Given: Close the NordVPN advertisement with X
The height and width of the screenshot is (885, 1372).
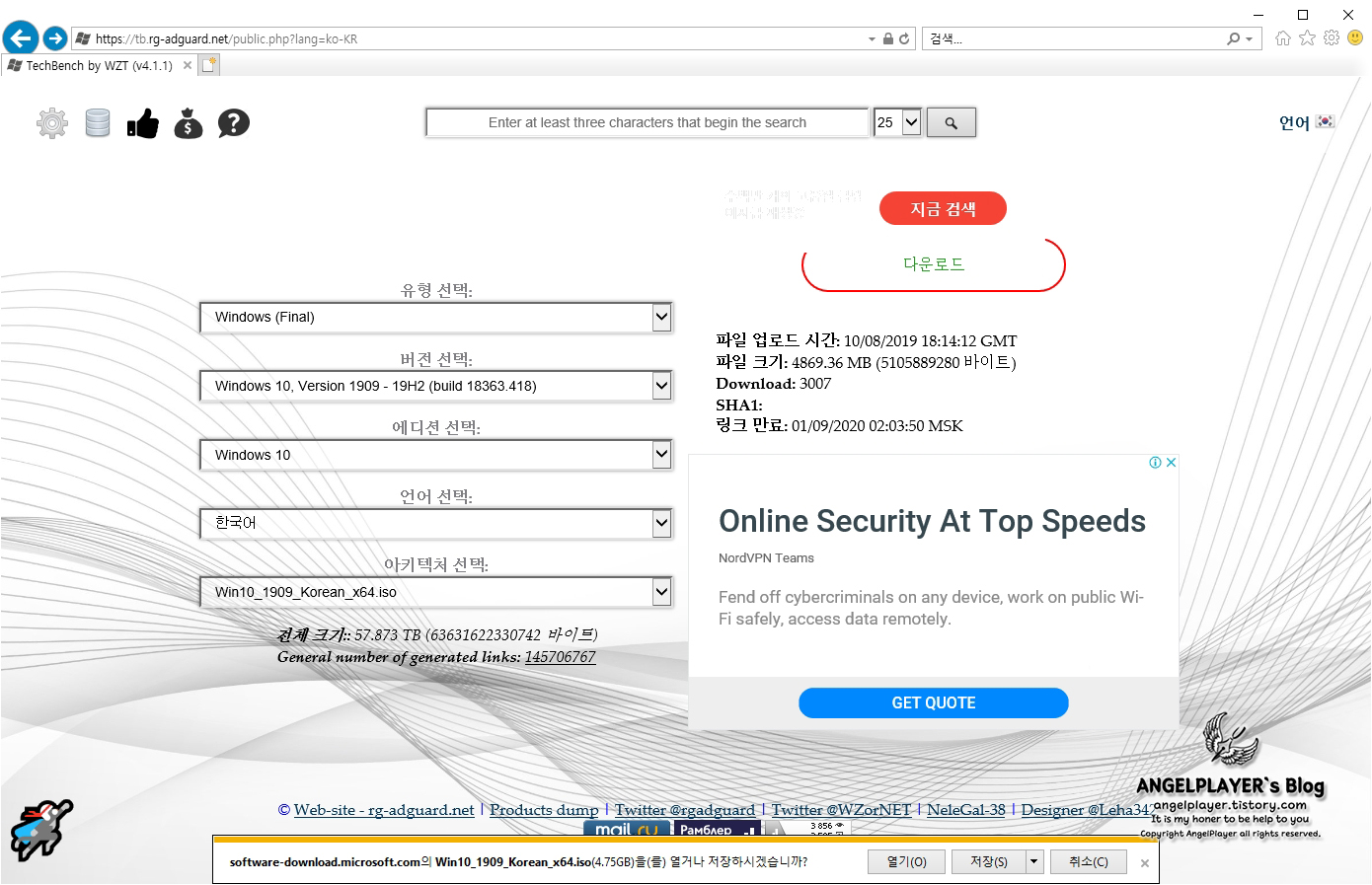Looking at the screenshot, I should (x=1171, y=463).
